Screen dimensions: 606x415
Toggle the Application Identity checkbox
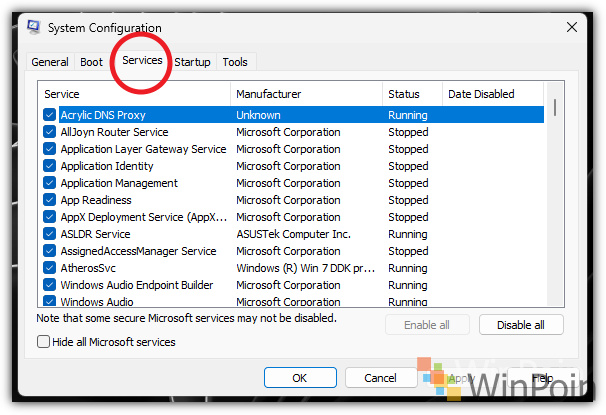click(49, 166)
